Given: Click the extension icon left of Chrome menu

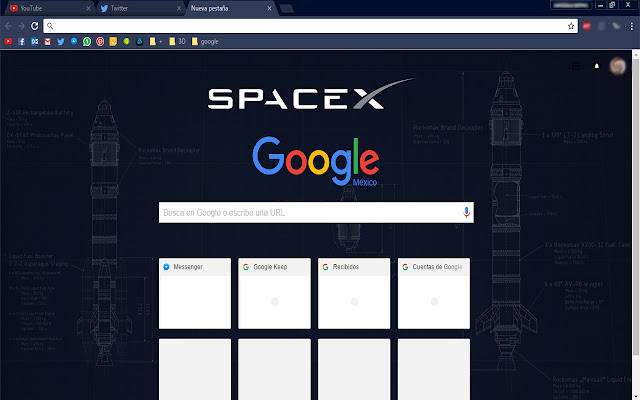Looking at the screenshot, I should pos(616,26).
